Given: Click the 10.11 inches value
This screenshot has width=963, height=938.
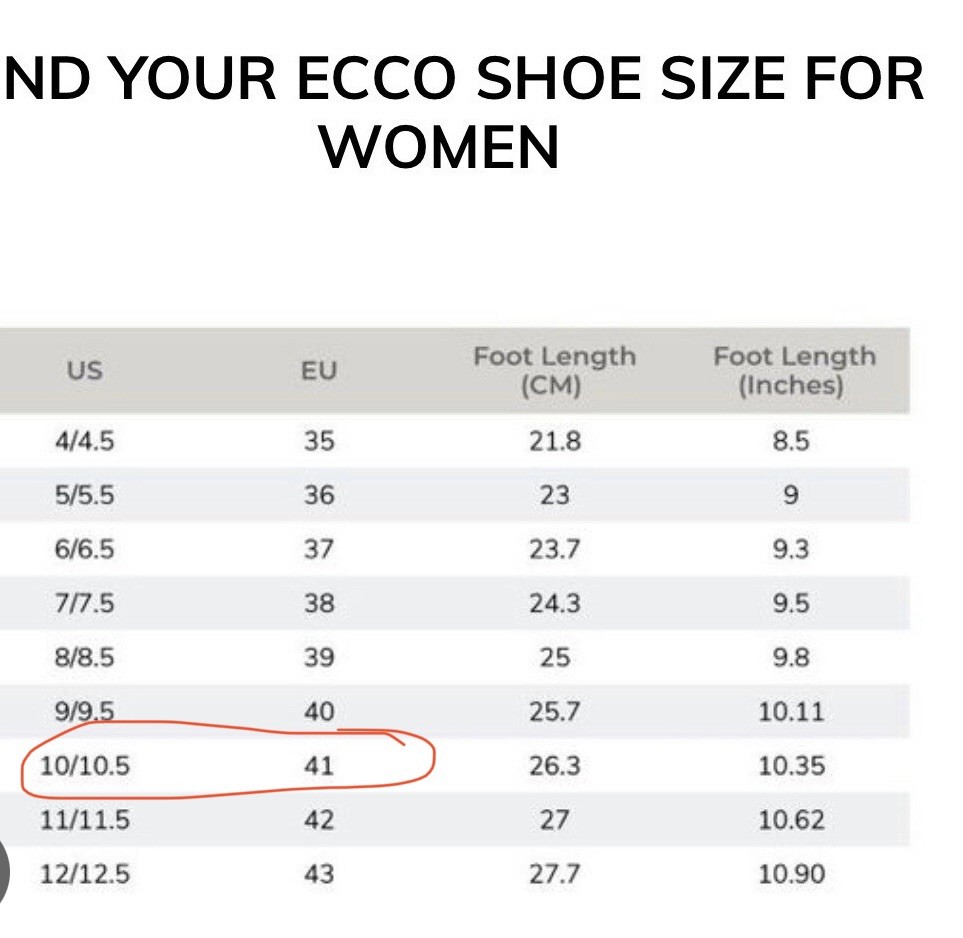Looking at the screenshot, I should pos(791,712).
